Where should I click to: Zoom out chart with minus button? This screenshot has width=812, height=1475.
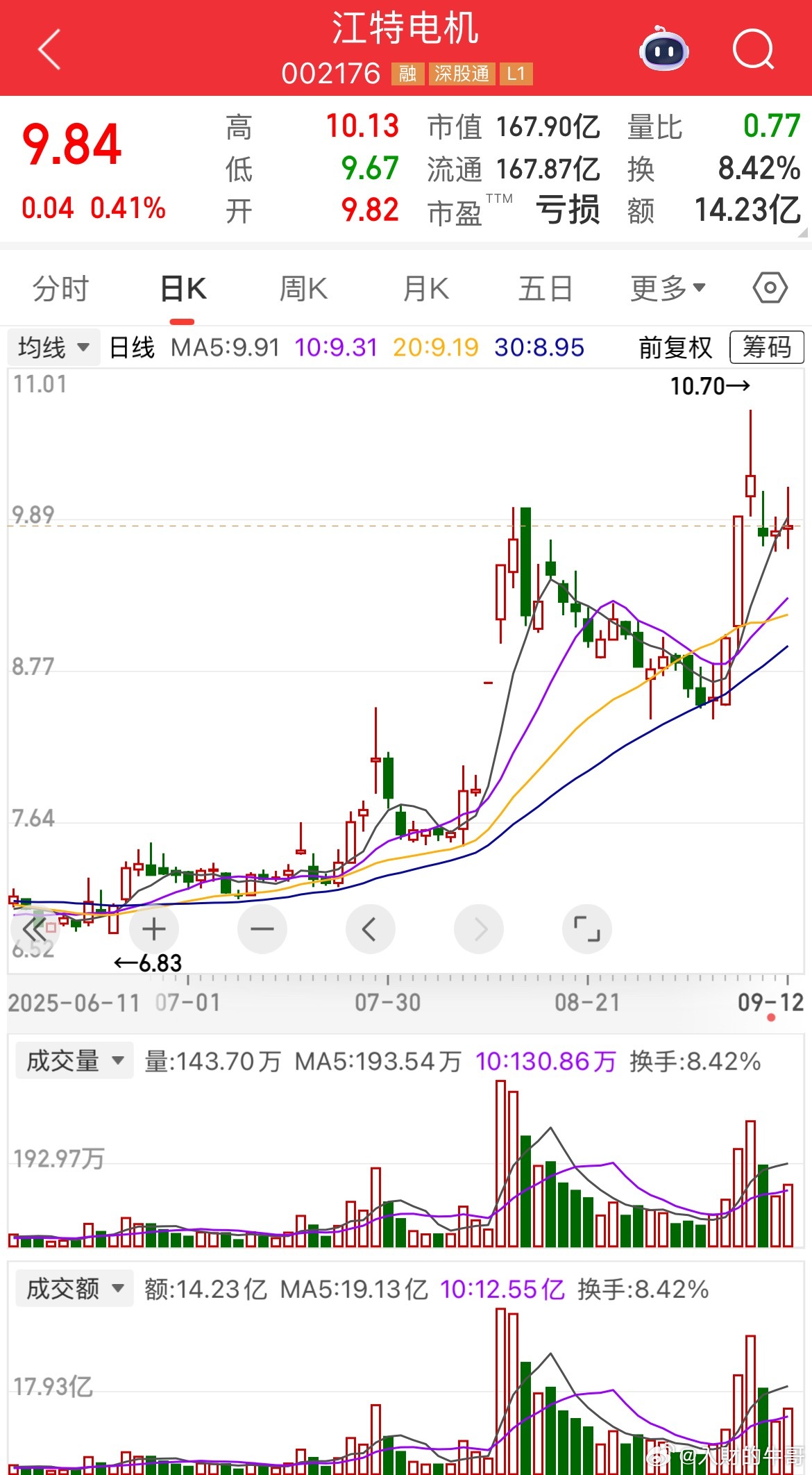tap(262, 928)
